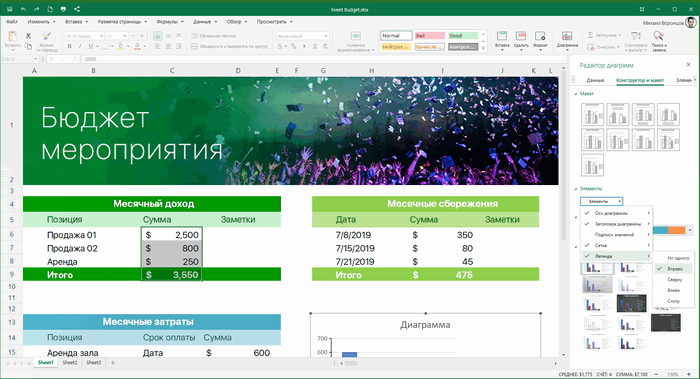The image size is (700, 379).
Task: Pick the fill color highlighter swatch
Action: click(120, 46)
